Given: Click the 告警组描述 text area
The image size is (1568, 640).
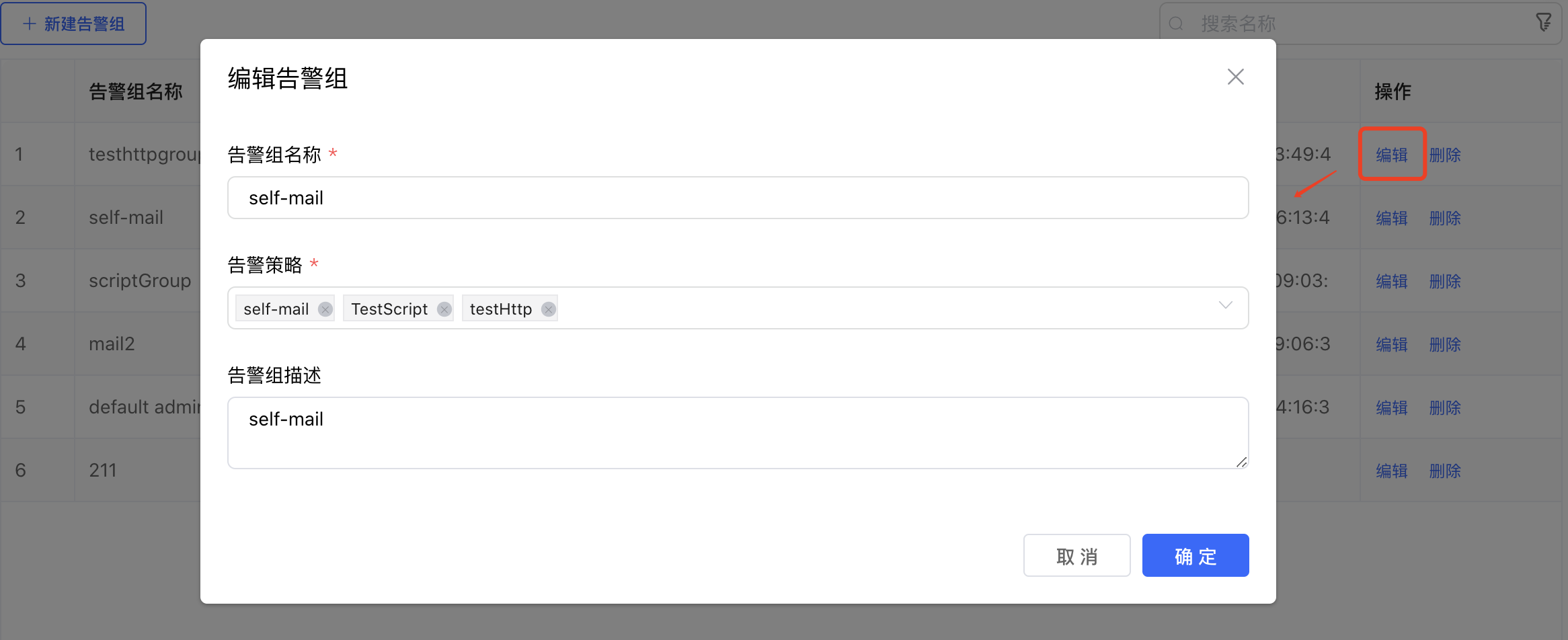Looking at the screenshot, I should tap(738, 432).
